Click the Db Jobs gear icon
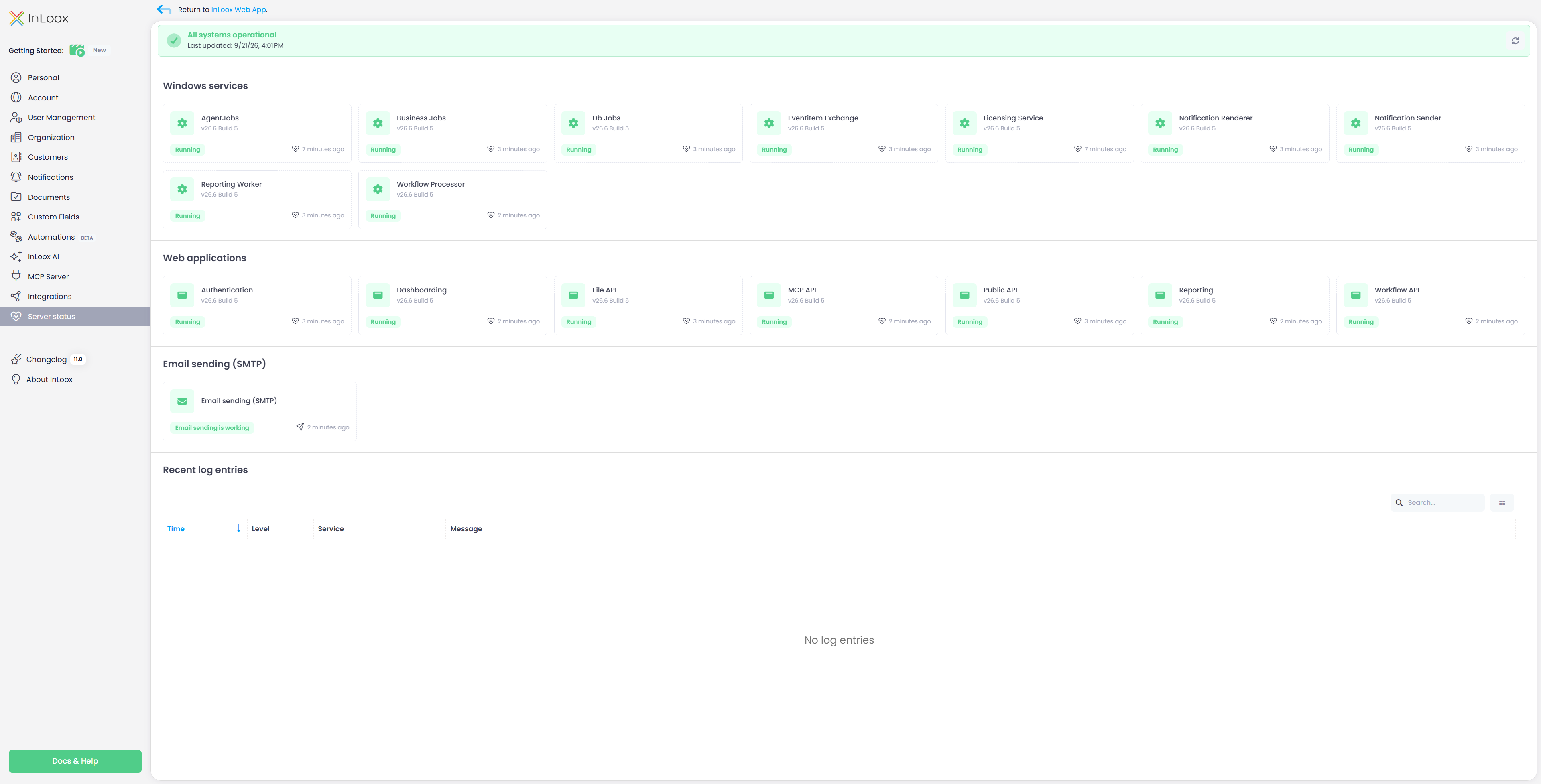Viewport: 1541px width, 784px height. (574, 123)
